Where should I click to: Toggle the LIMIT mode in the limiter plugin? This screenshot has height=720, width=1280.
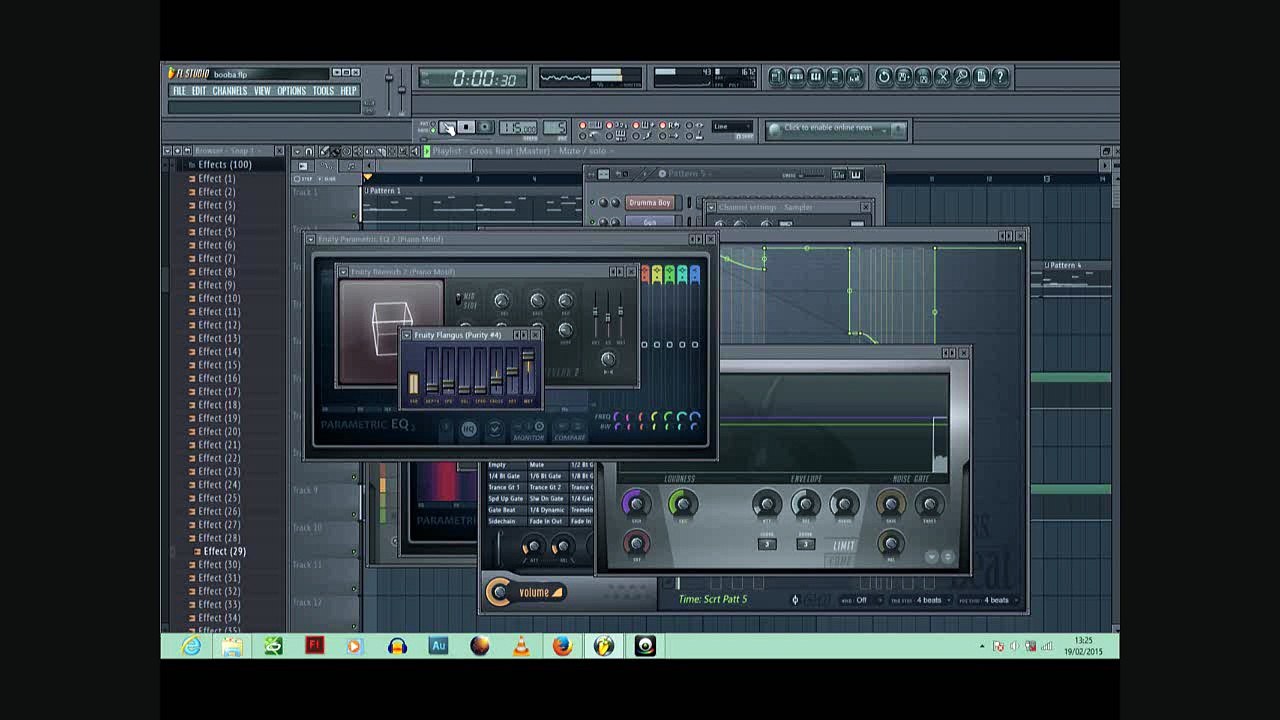pos(844,546)
